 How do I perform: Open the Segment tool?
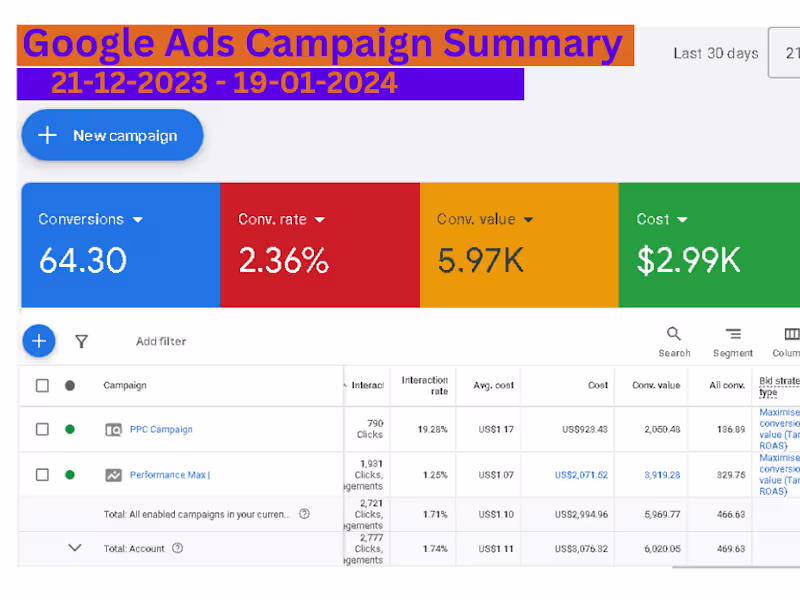(x=733, y=342)
